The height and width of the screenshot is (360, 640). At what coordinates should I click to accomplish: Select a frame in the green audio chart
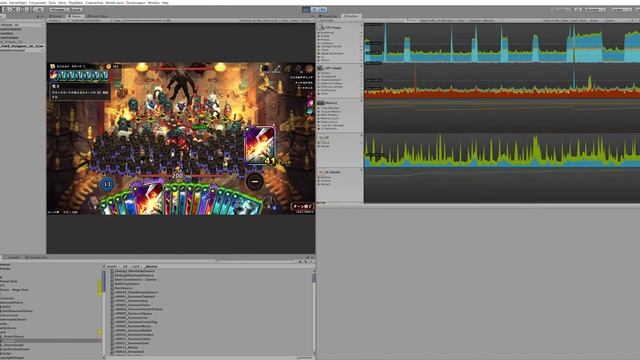502,150
